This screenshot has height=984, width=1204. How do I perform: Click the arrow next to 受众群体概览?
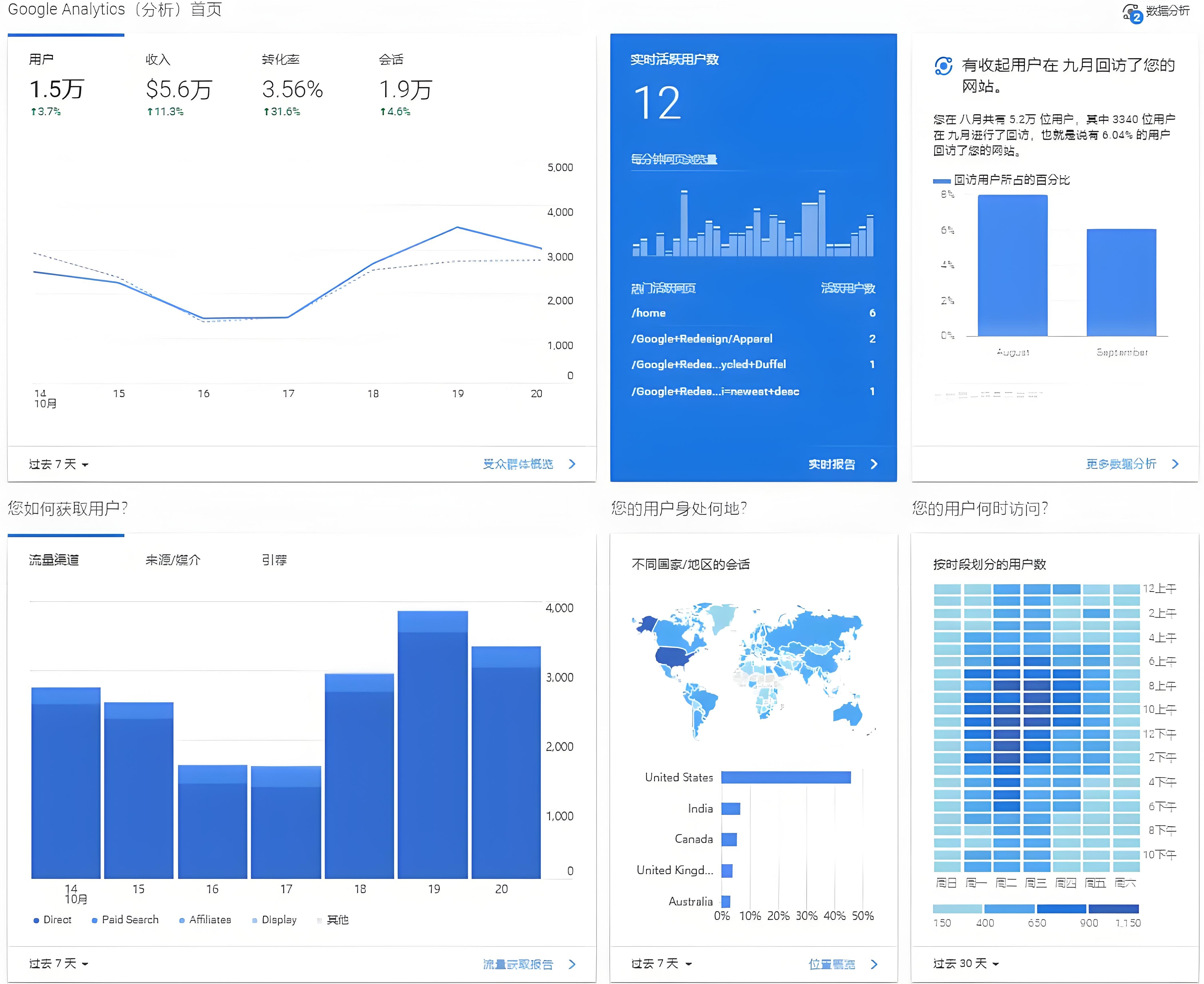click(572, 464)
